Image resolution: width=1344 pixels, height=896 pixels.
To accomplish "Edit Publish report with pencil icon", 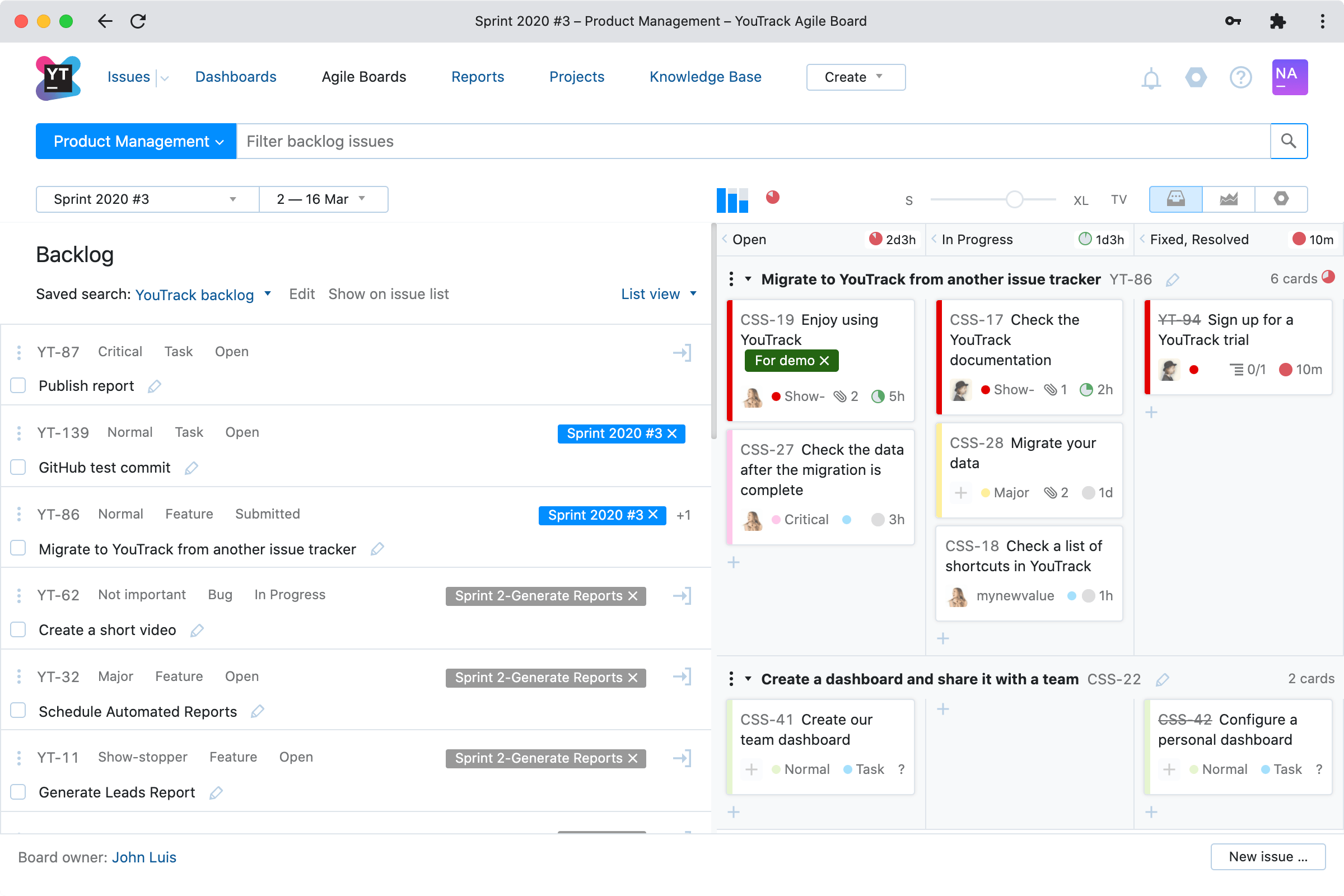I will pos(155,387).
